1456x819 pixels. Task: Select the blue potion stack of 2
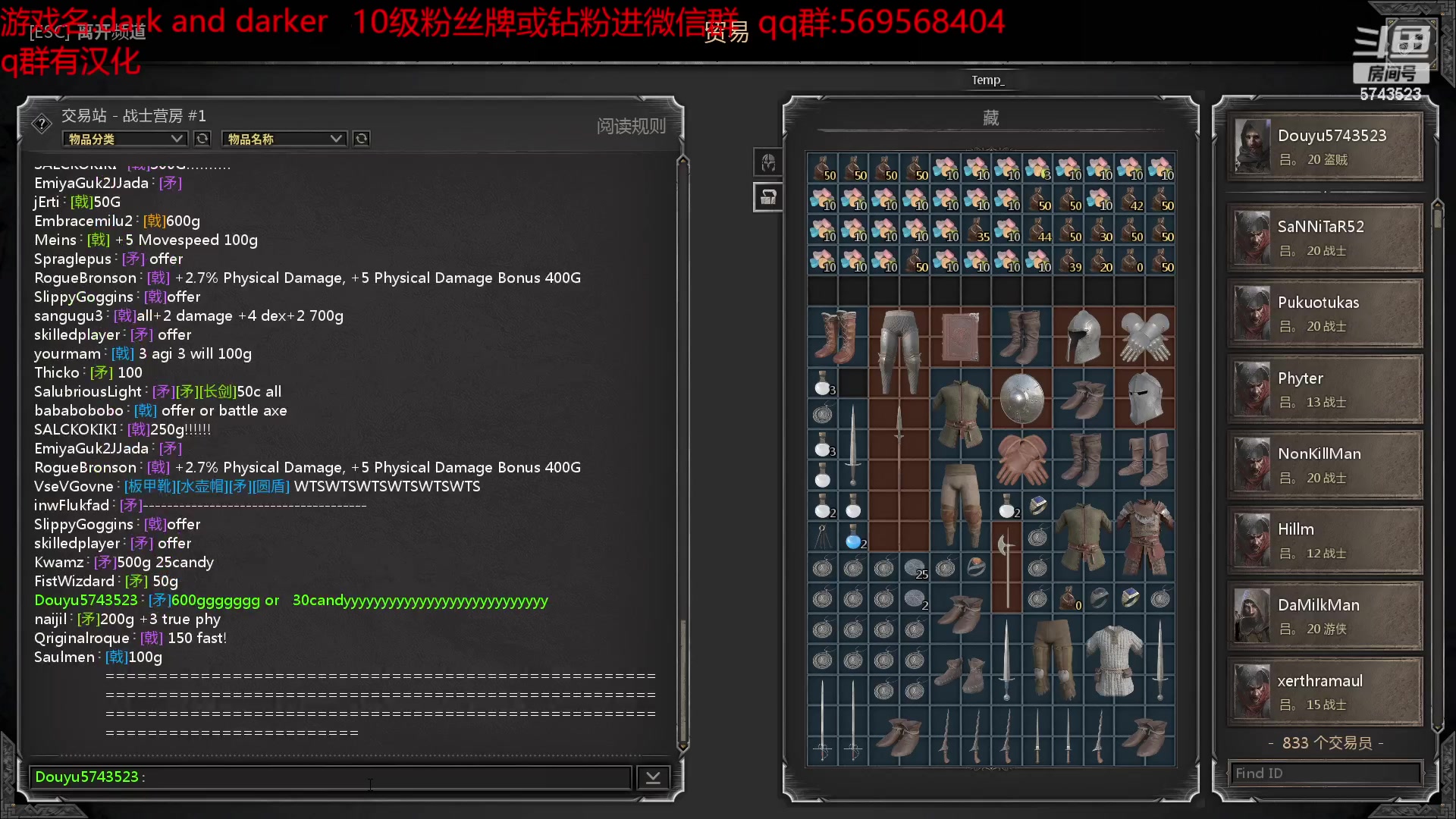(x=853, y=537)
